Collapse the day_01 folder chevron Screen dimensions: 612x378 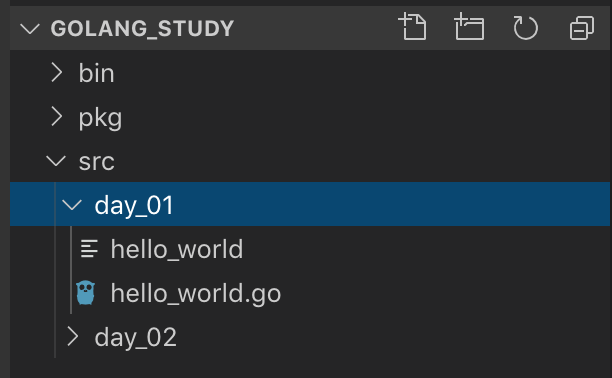point(72,205)
